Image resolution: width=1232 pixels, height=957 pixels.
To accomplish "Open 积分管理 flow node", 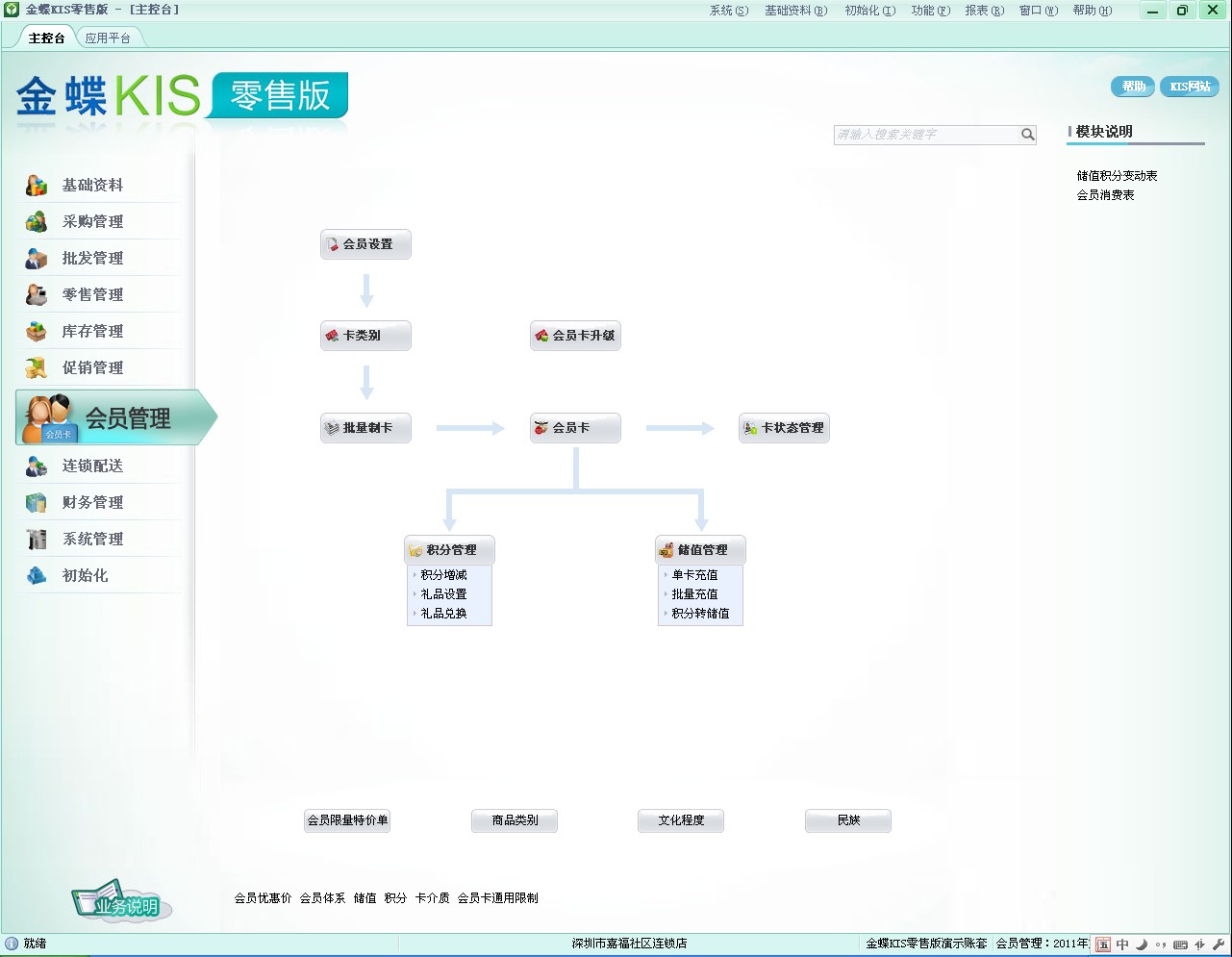I will click(449, 550).
